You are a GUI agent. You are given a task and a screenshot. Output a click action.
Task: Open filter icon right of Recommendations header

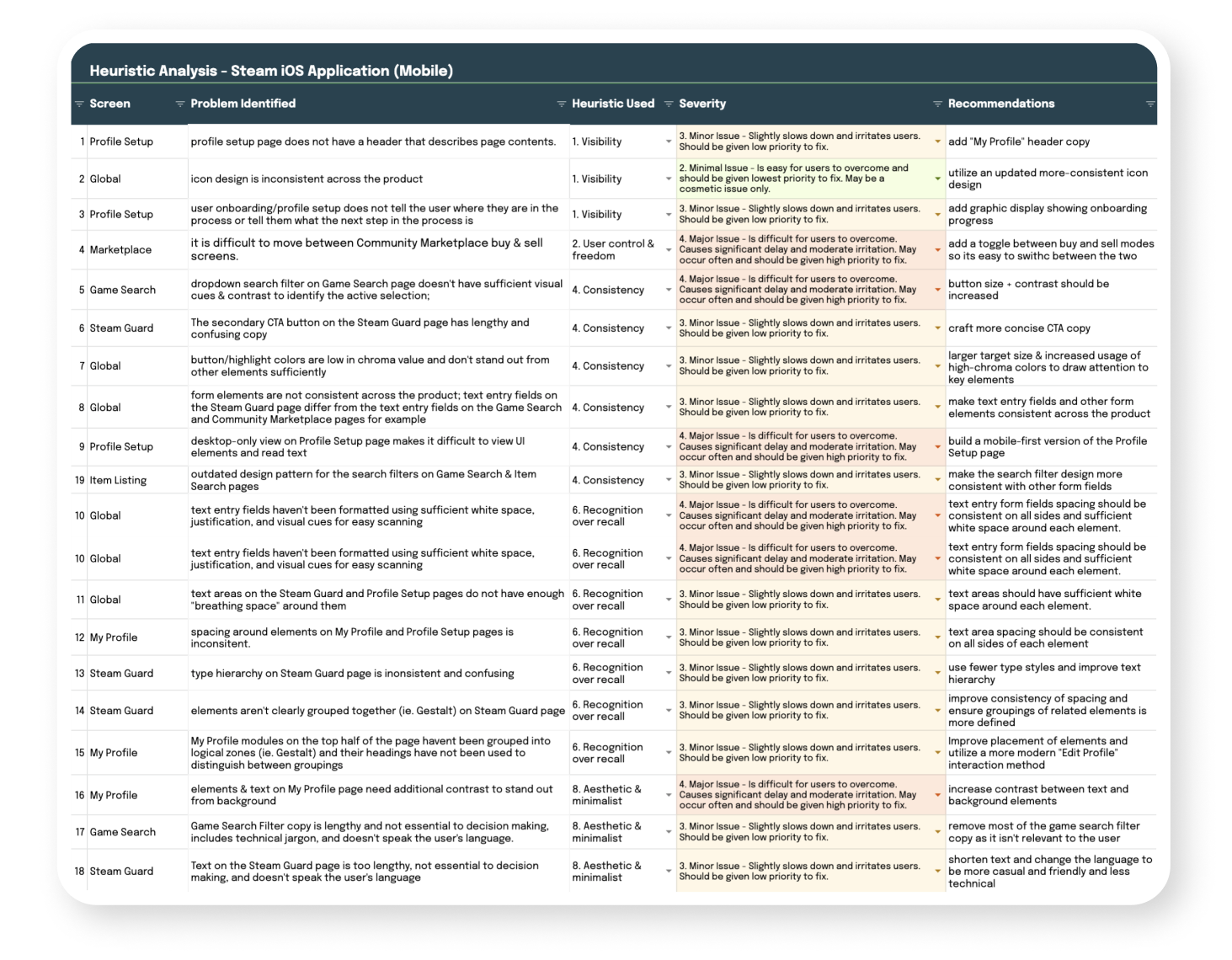1150,104
